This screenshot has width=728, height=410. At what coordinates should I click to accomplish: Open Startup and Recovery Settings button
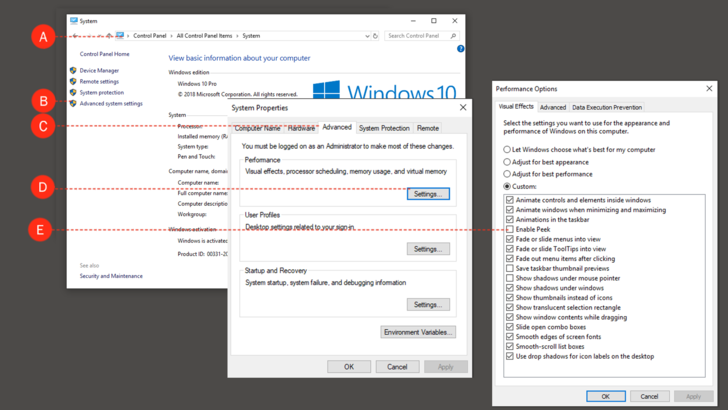[x=428, y=305]
